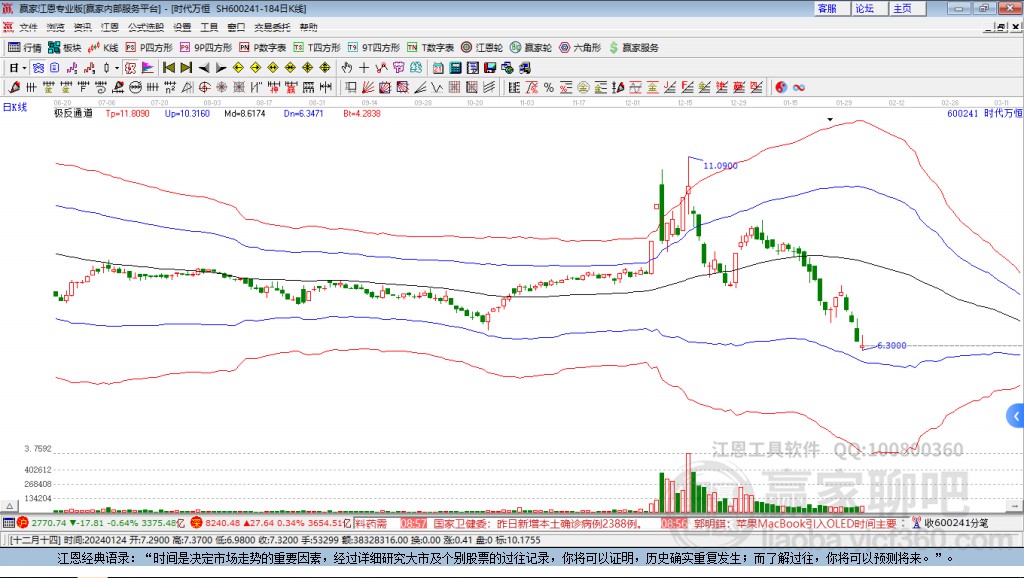Viewport: 1024px width, 578px height.
Task: Open 赢家服务 with dollar icon
Action: (x=633, y=48)
